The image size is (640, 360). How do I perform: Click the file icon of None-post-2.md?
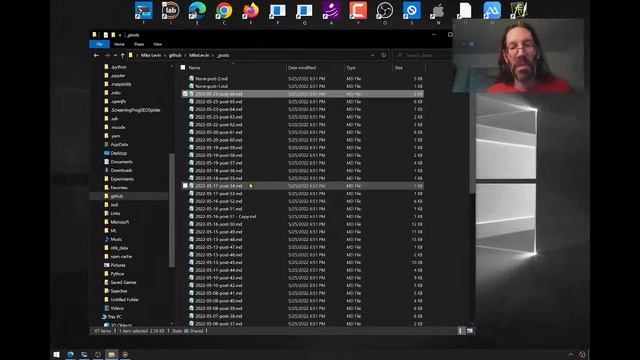coord(191,78)
